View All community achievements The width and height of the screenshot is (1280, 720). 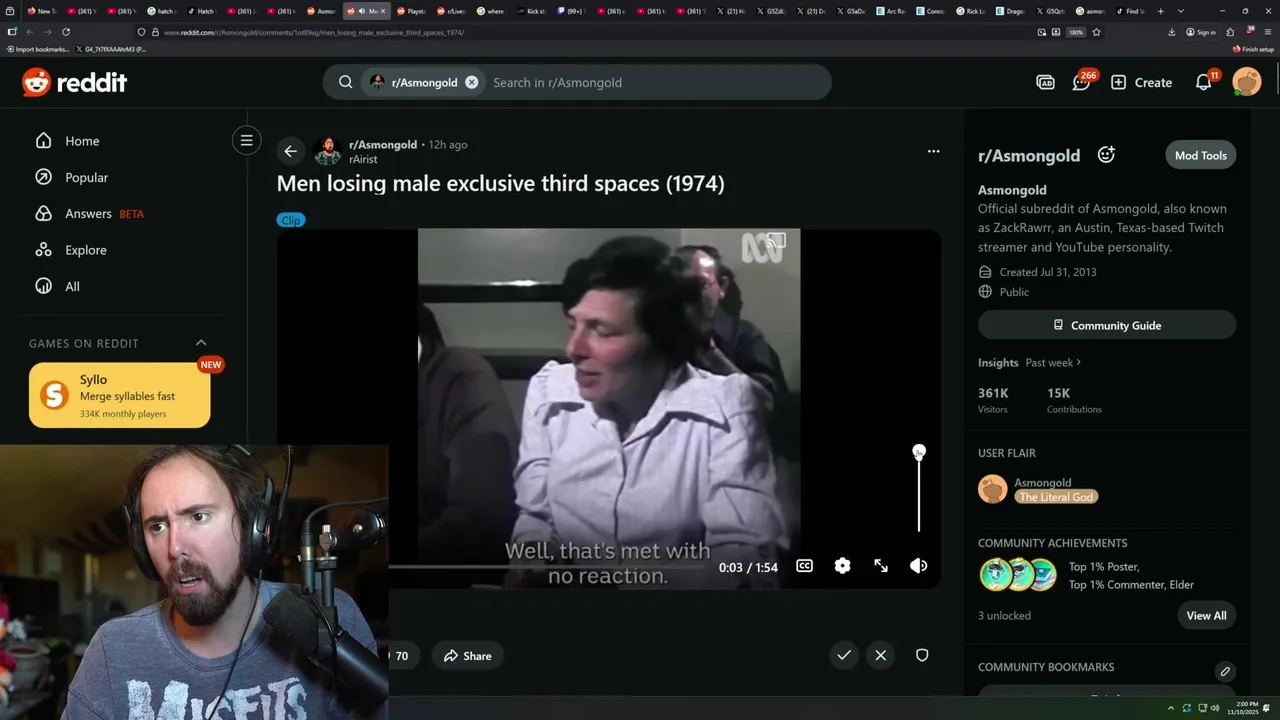1206,615
